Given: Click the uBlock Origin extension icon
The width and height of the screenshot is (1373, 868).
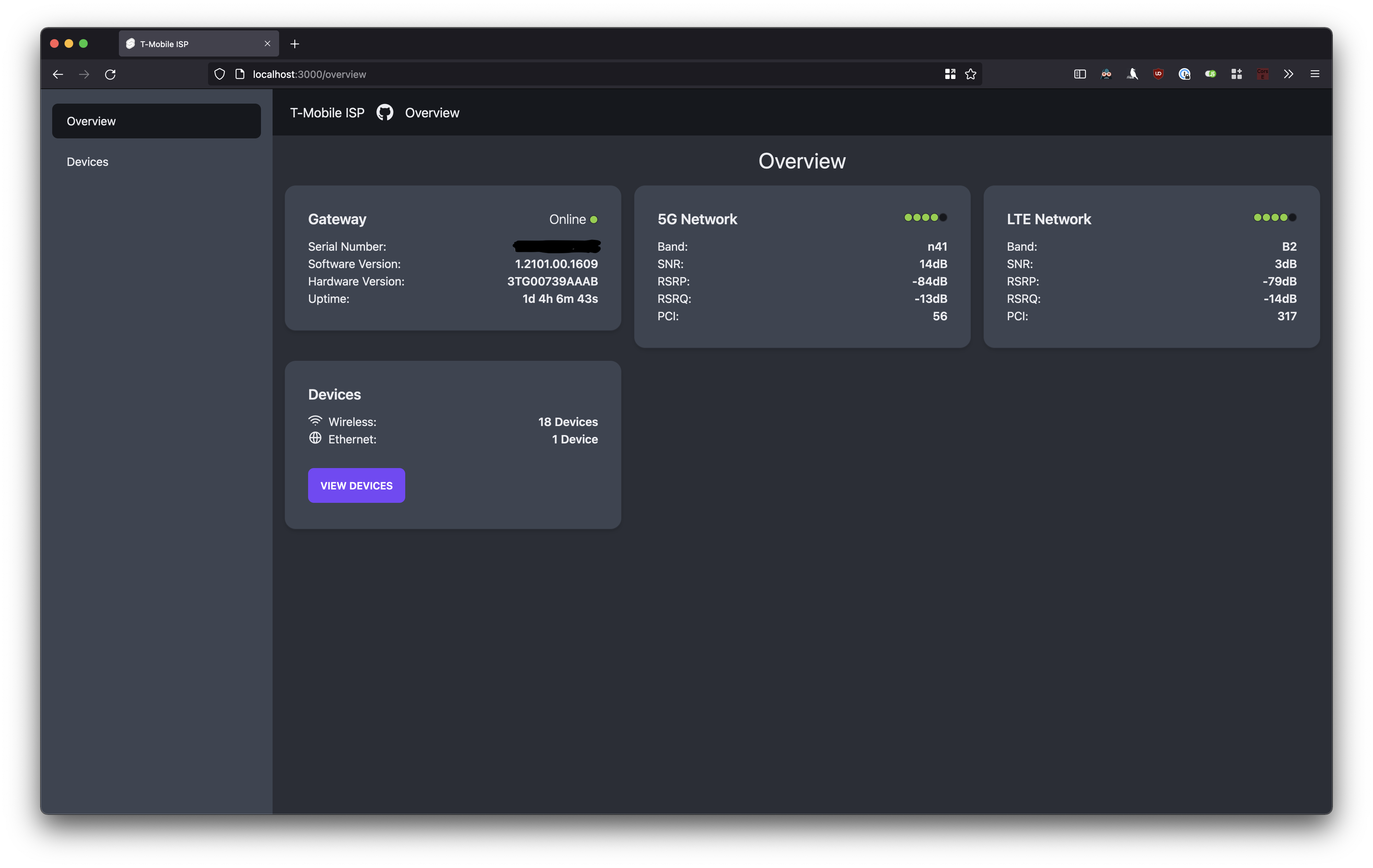Looking at the screenshot, I should click(x=1158, y=74).
